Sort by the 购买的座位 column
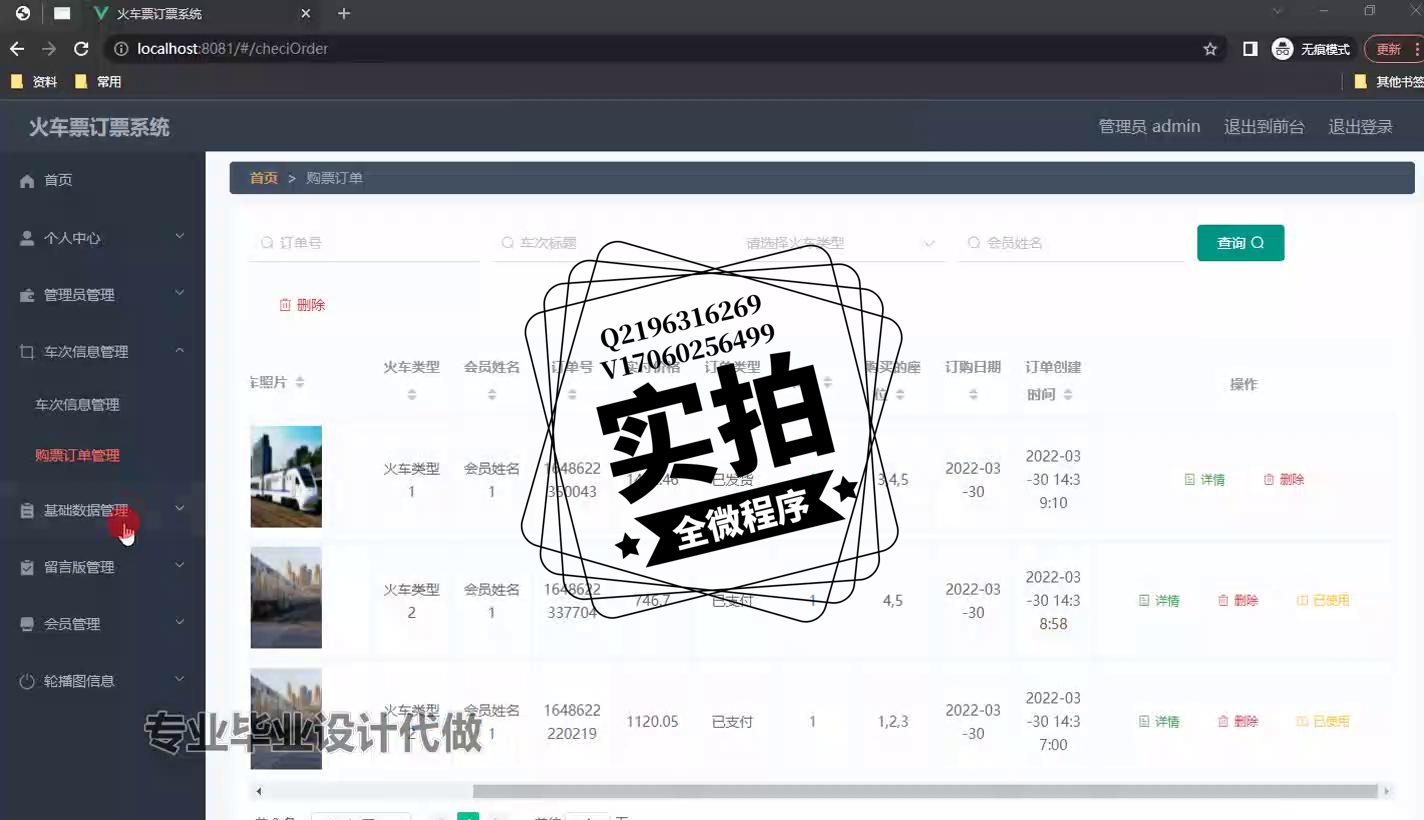This screenshot has width=1424, height=820. pyautogui.click(x=900, y=394)
